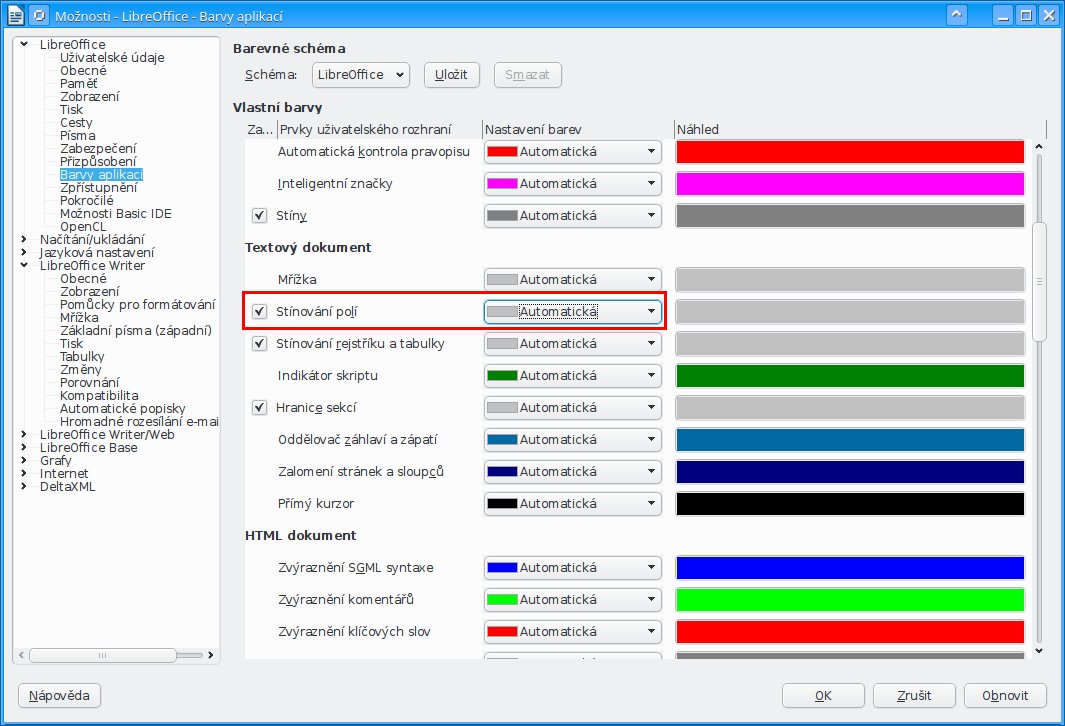The width and height of the screenshot is (1065, 726).
Task: Select OpenCL in the options tree
Action: tap(83, 227)
